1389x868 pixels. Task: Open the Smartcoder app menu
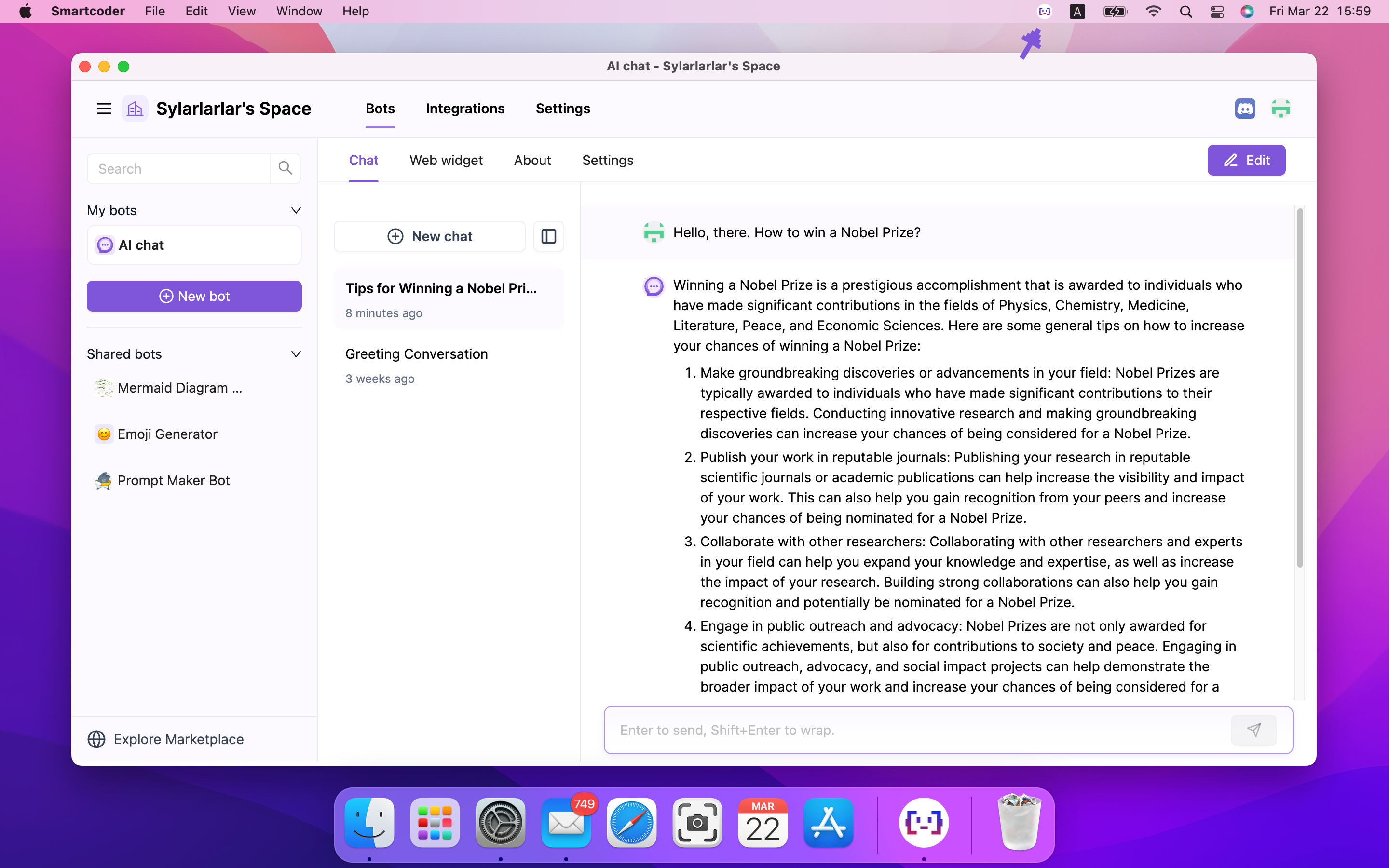(x=88, y=11)
